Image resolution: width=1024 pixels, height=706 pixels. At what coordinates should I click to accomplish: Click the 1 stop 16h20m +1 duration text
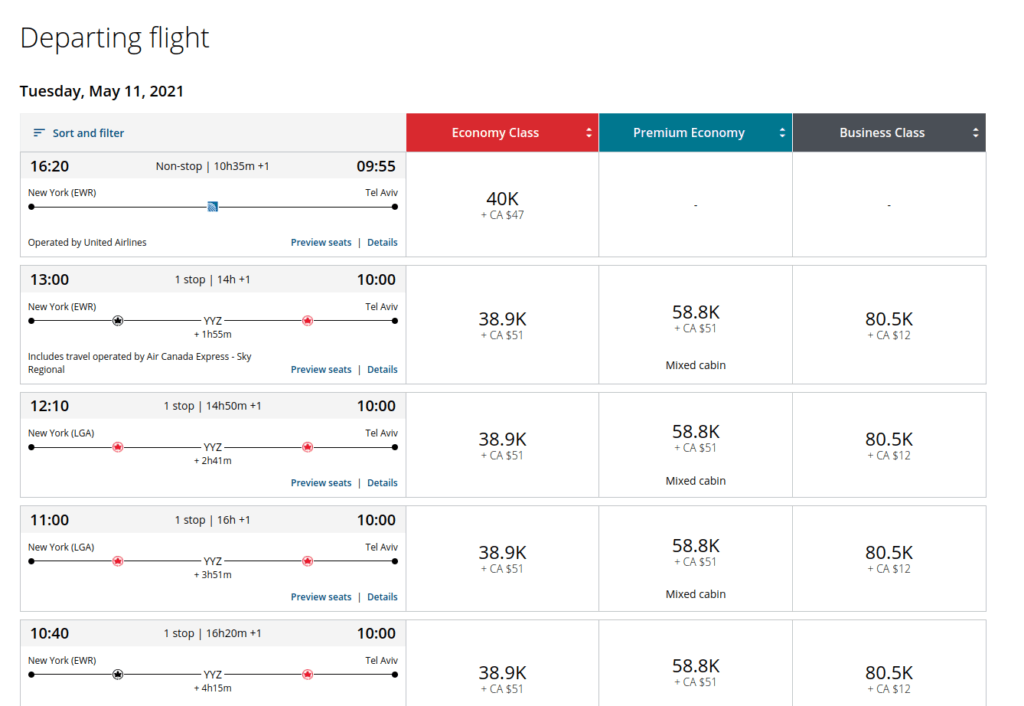[212, 634]
